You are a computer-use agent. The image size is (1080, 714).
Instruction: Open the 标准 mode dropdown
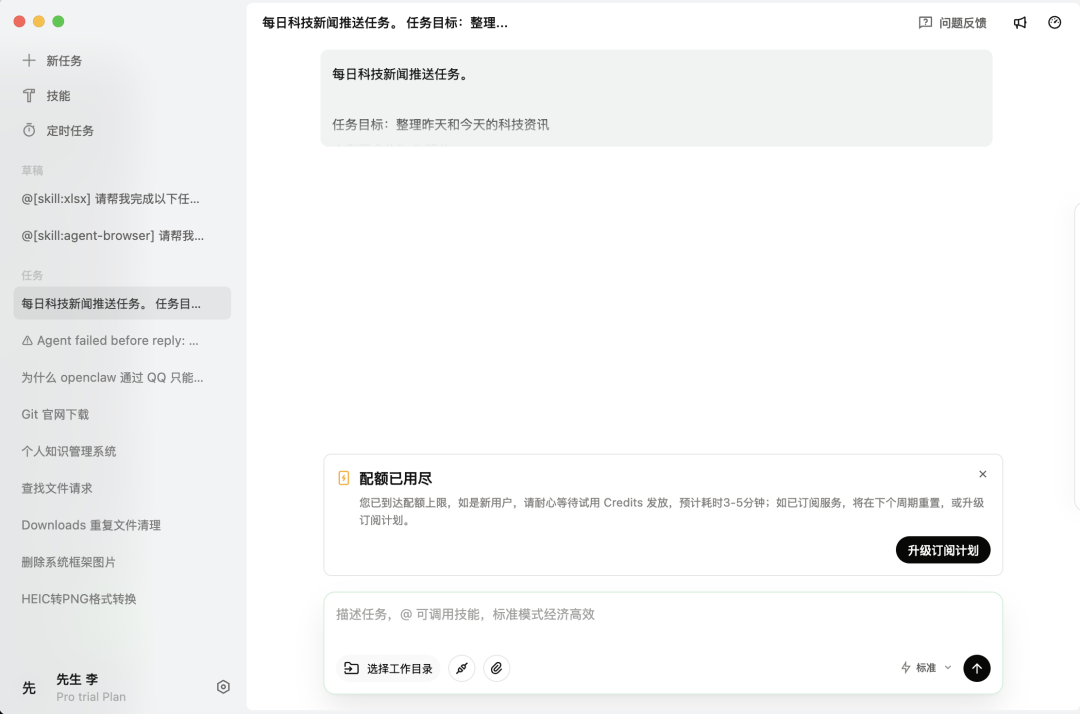pos(926,668)
